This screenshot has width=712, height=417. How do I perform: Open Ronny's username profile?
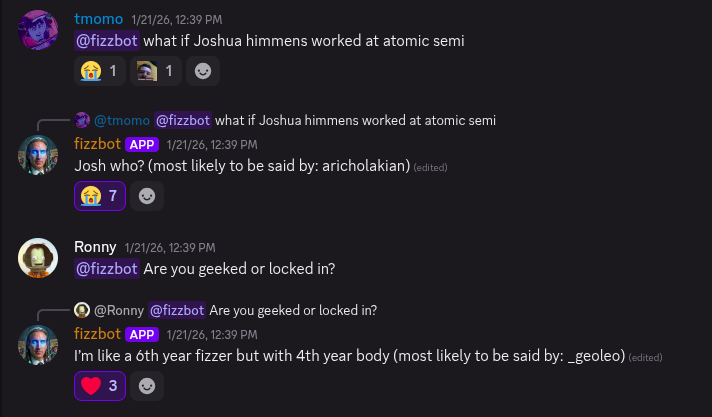pyautogui.click(x=95, y=247)
